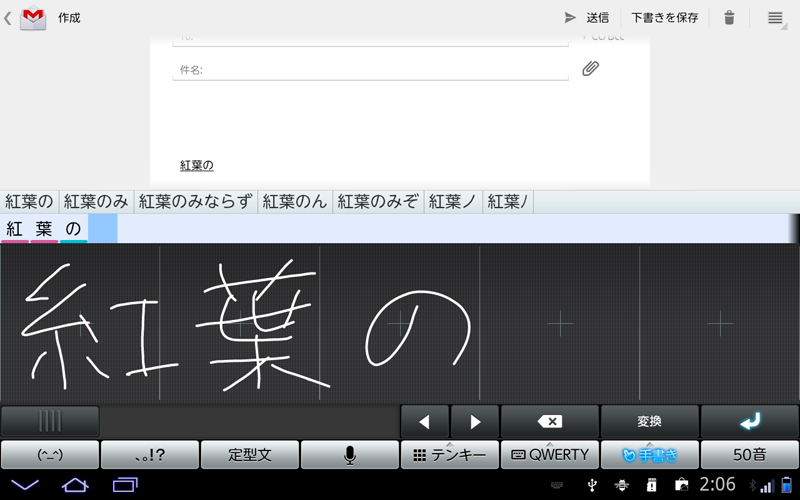Open the overflow menu icon at top right

pos(775,17)
